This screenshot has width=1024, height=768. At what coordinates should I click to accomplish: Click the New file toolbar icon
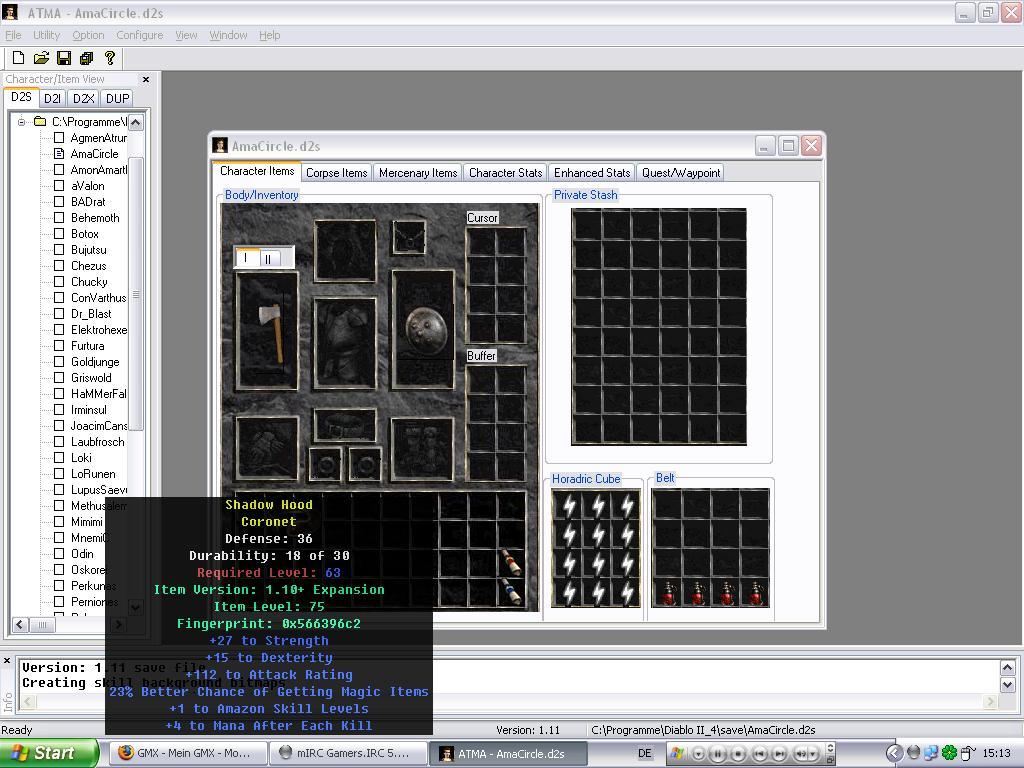click(19, 58)
